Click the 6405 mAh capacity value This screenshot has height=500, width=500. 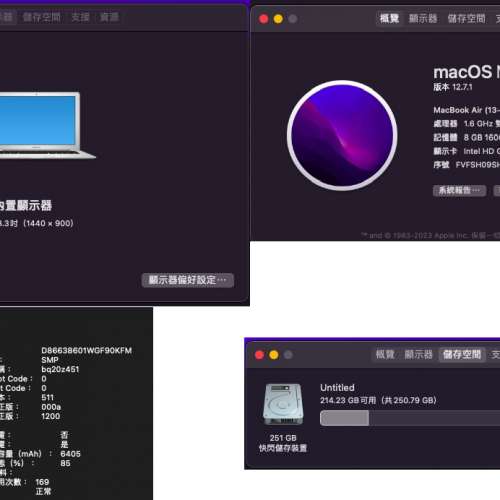pyautogui.click(x=70, y=454)
